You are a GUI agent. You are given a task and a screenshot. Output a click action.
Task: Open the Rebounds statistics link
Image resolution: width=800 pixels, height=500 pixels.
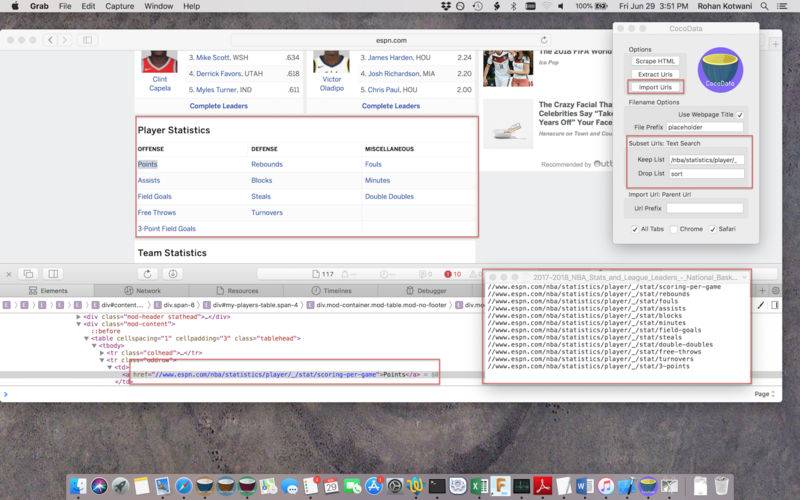(267, 164)
